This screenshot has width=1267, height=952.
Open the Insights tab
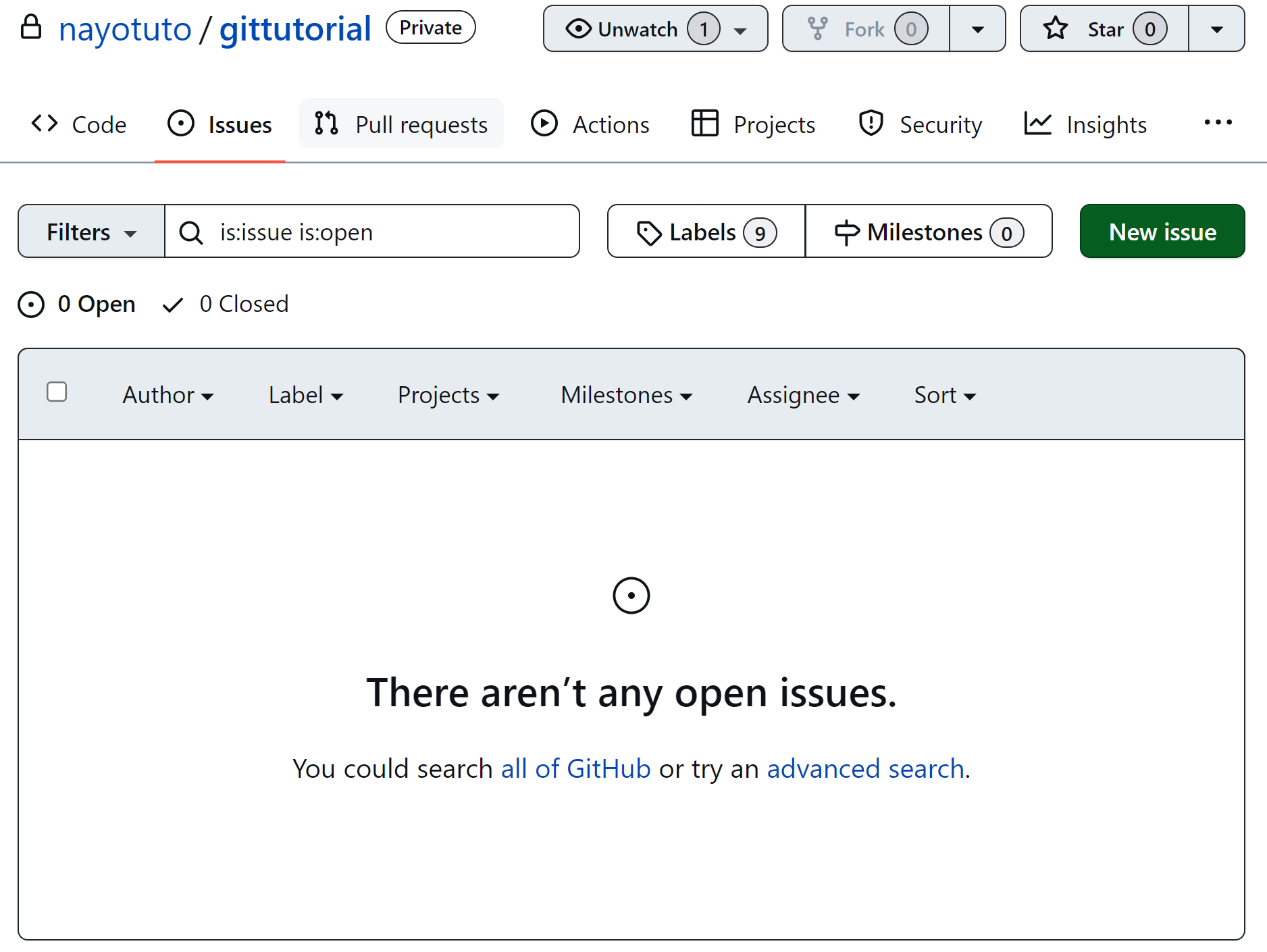point(1085,124)
